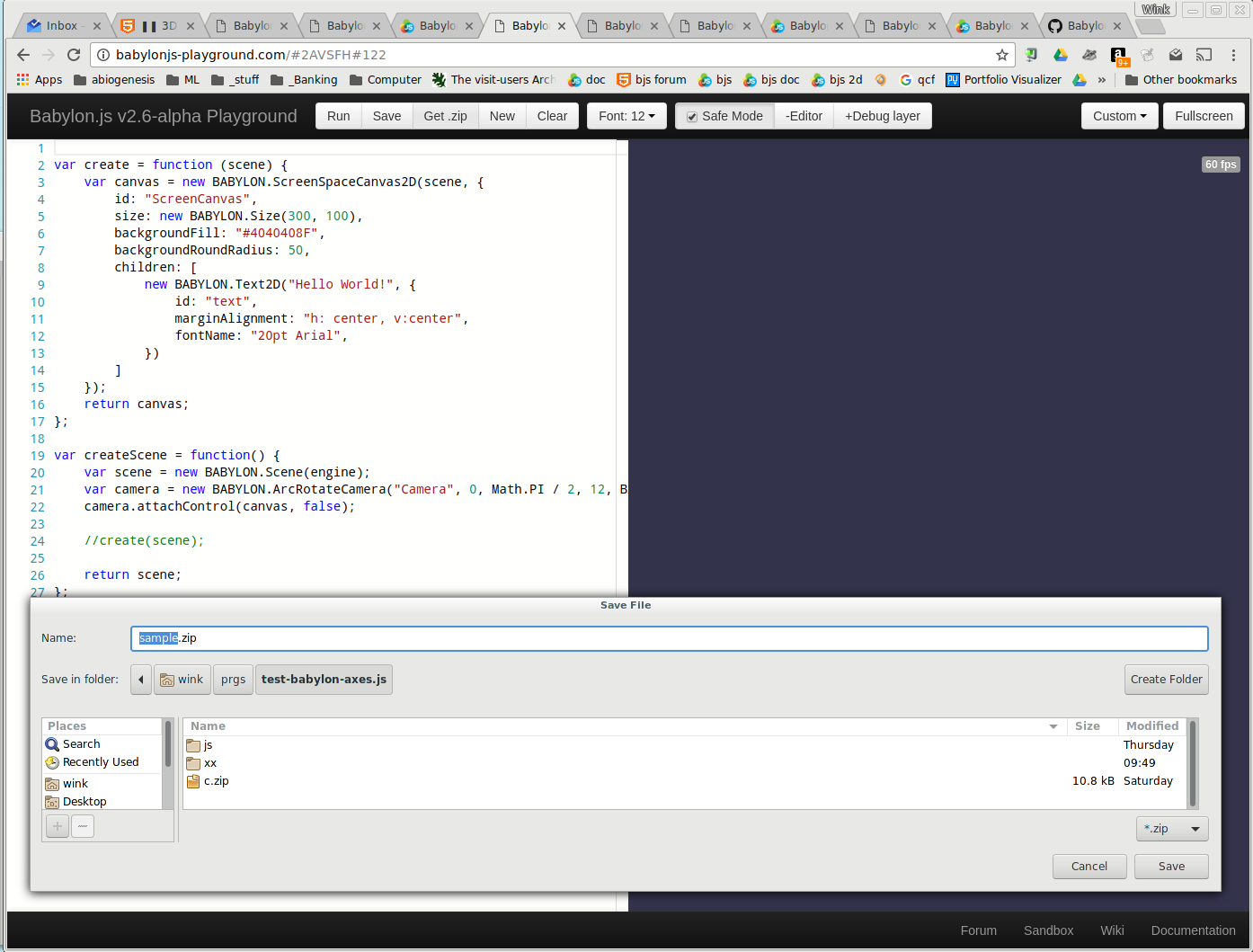
Task: Open the bjs doc bookmark
Action: pyautogui.click(x=771, y=80)
